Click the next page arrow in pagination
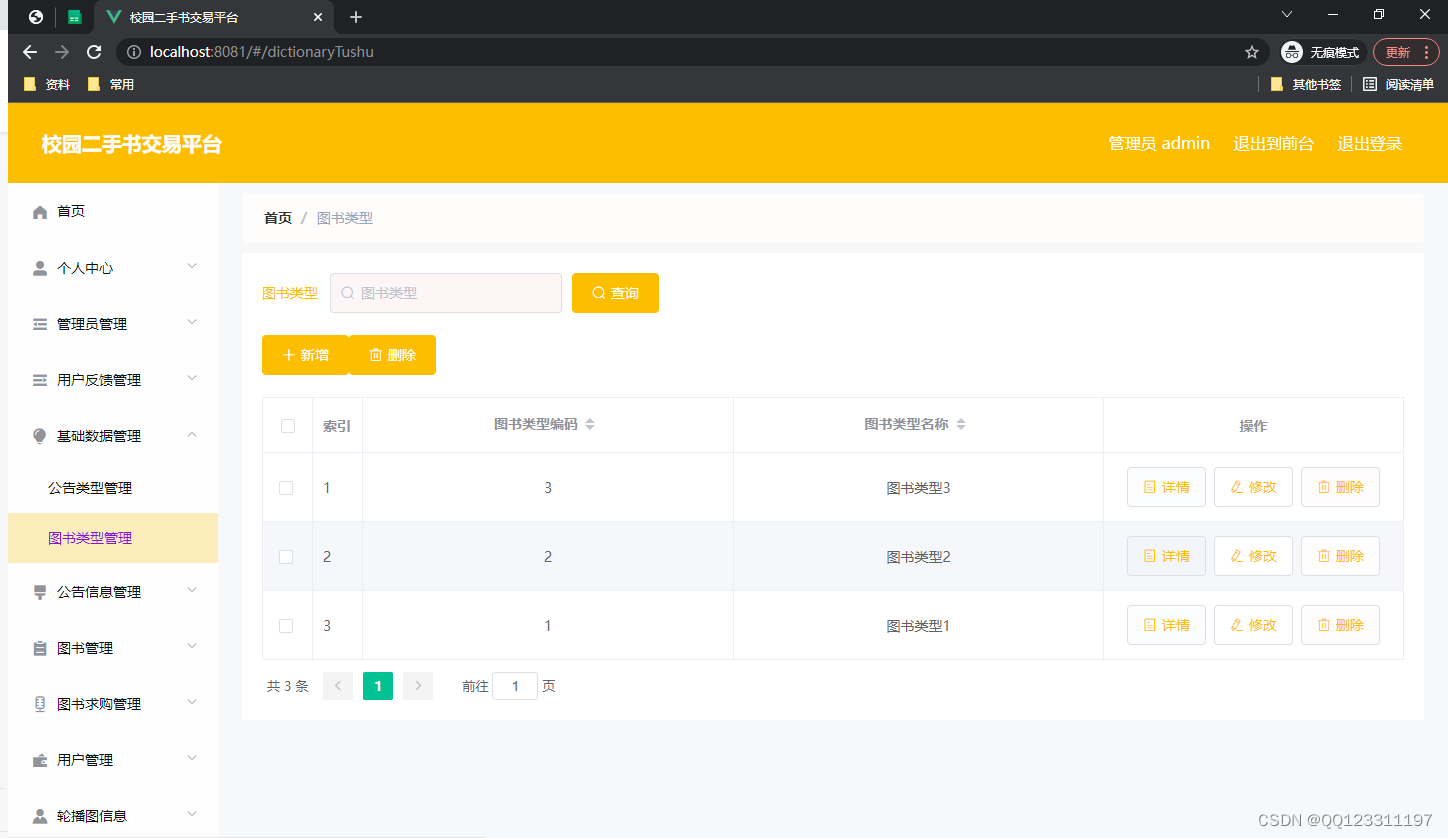 pyautogui.click(x=418, y=686)
